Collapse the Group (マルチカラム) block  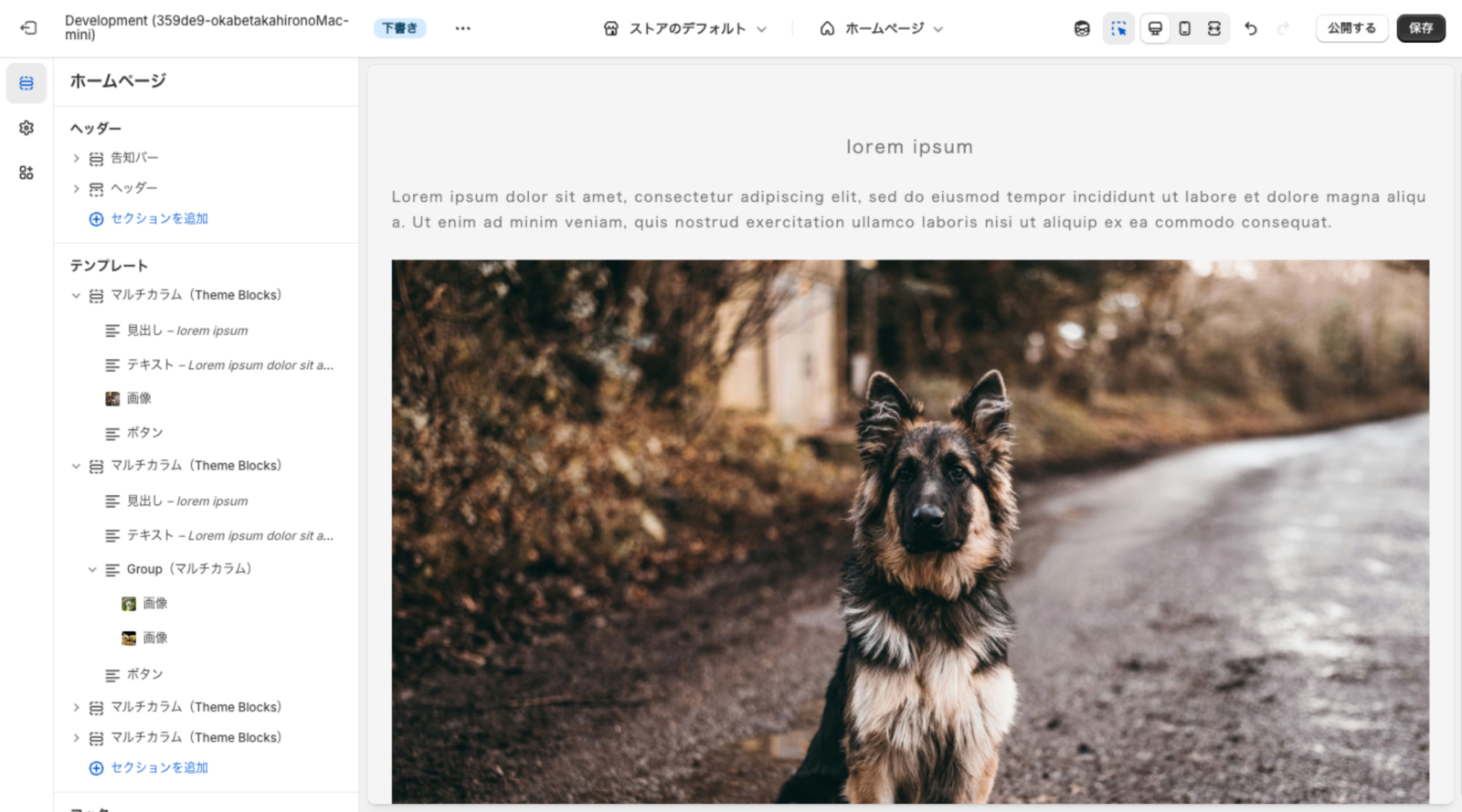point(92,570)
